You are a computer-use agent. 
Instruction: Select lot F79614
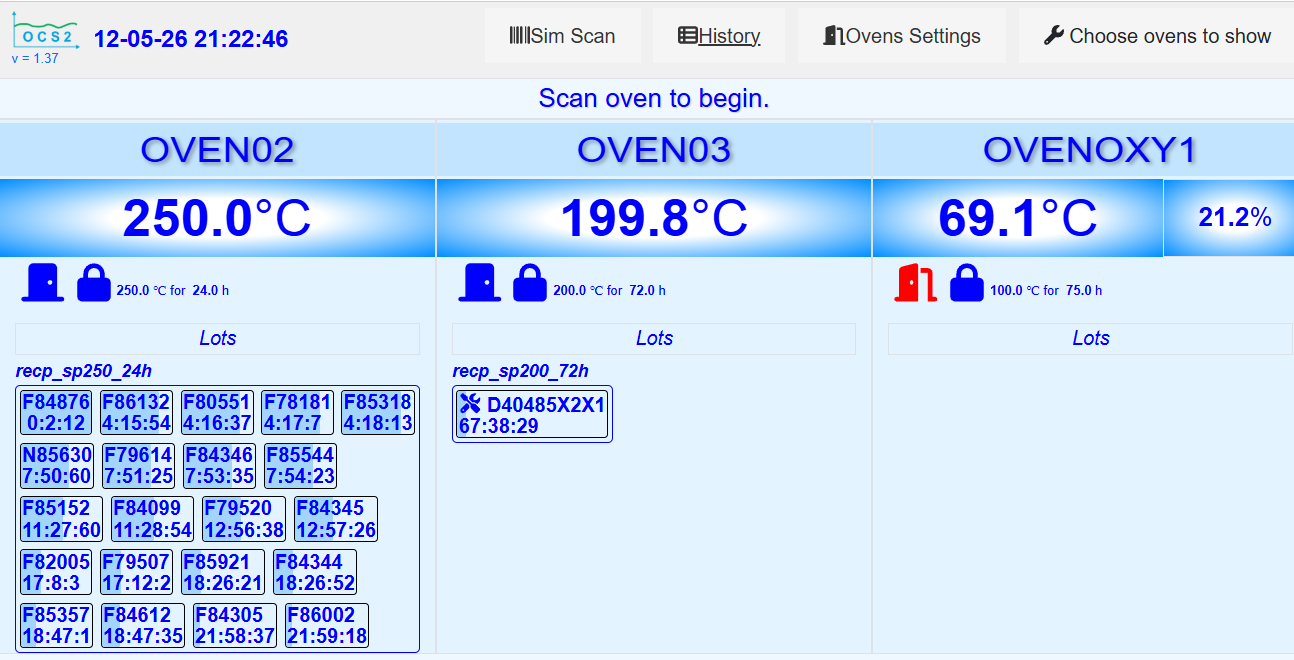pyautogui.click(x=138, y=465)
